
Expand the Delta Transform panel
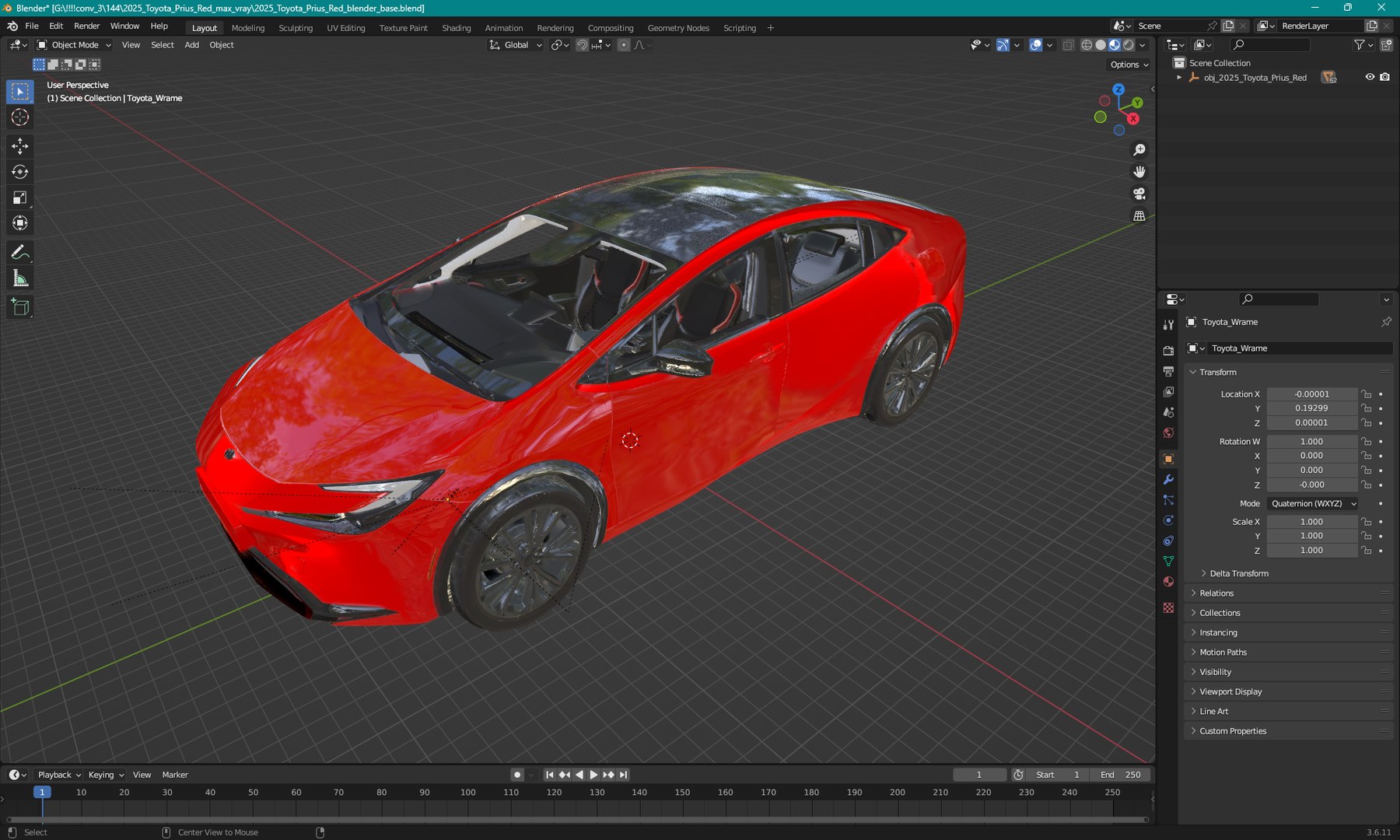click(x=1237, y=573)
